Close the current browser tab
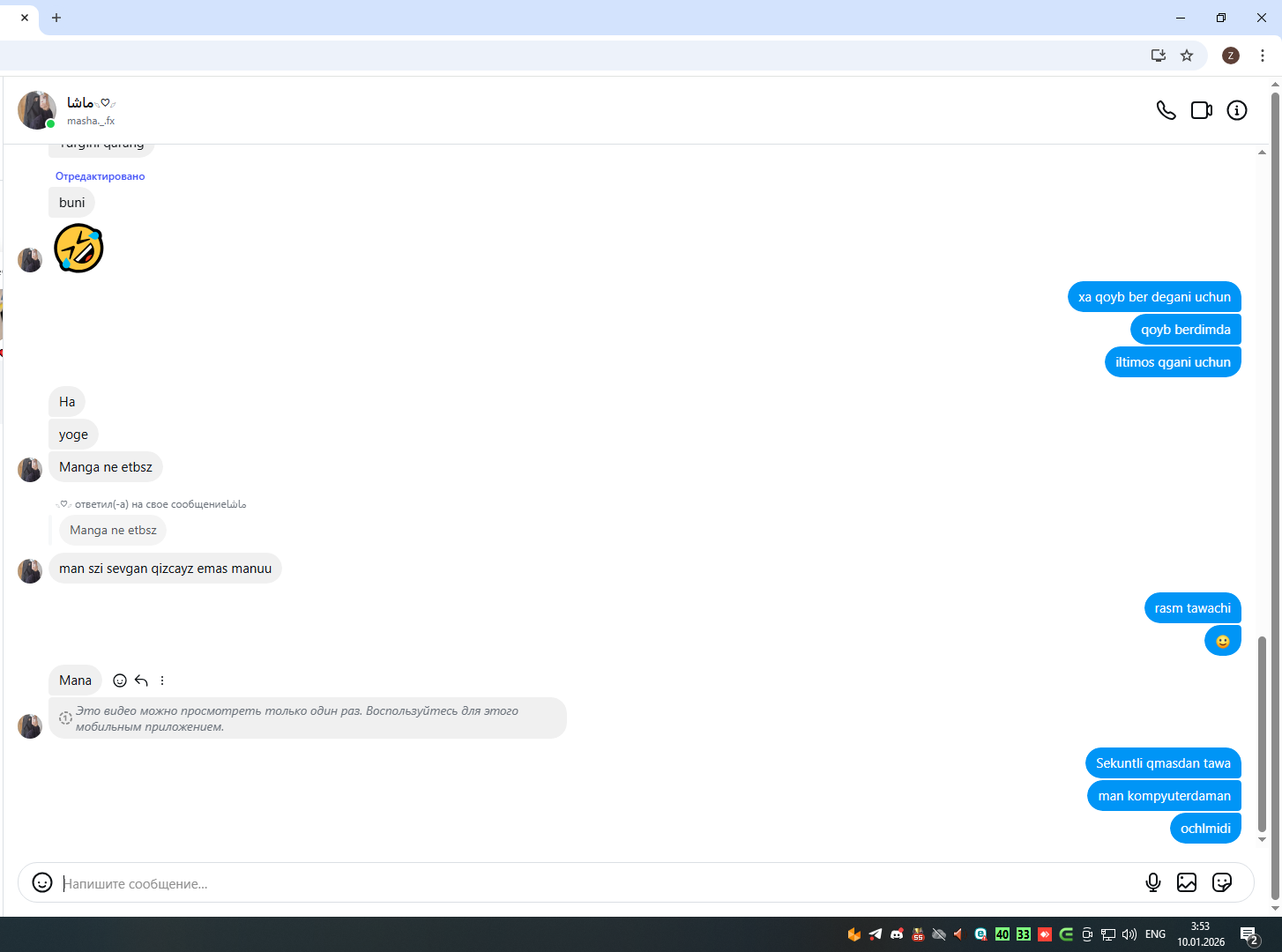The image size is (1282, 952). pos(25,18)
